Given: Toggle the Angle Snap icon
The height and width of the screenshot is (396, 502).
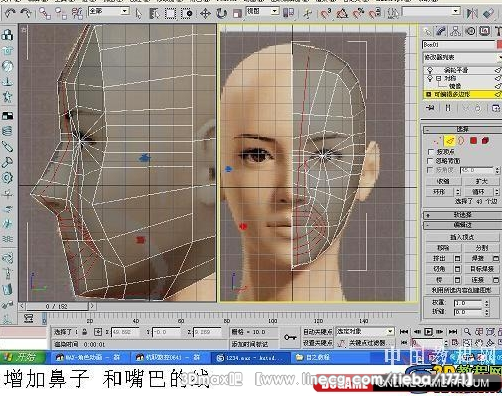Looking at the screenshot, I should click(x=342, y=13).
